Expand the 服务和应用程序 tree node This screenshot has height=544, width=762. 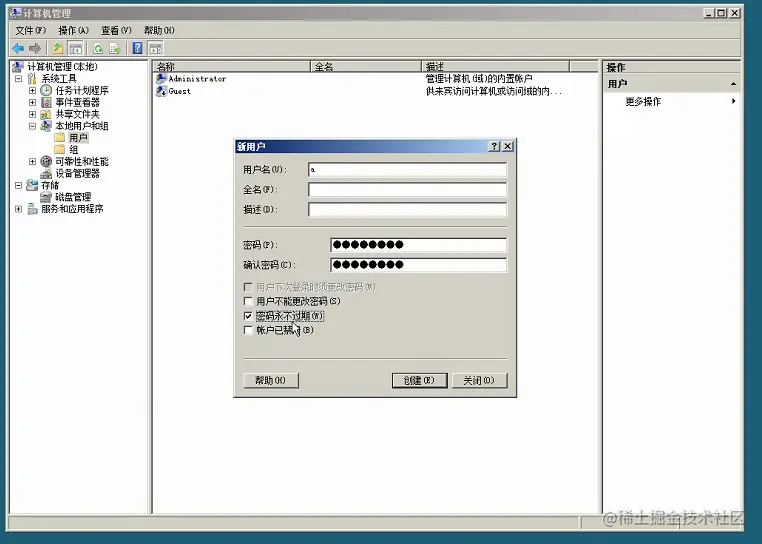tap(18, 209)
